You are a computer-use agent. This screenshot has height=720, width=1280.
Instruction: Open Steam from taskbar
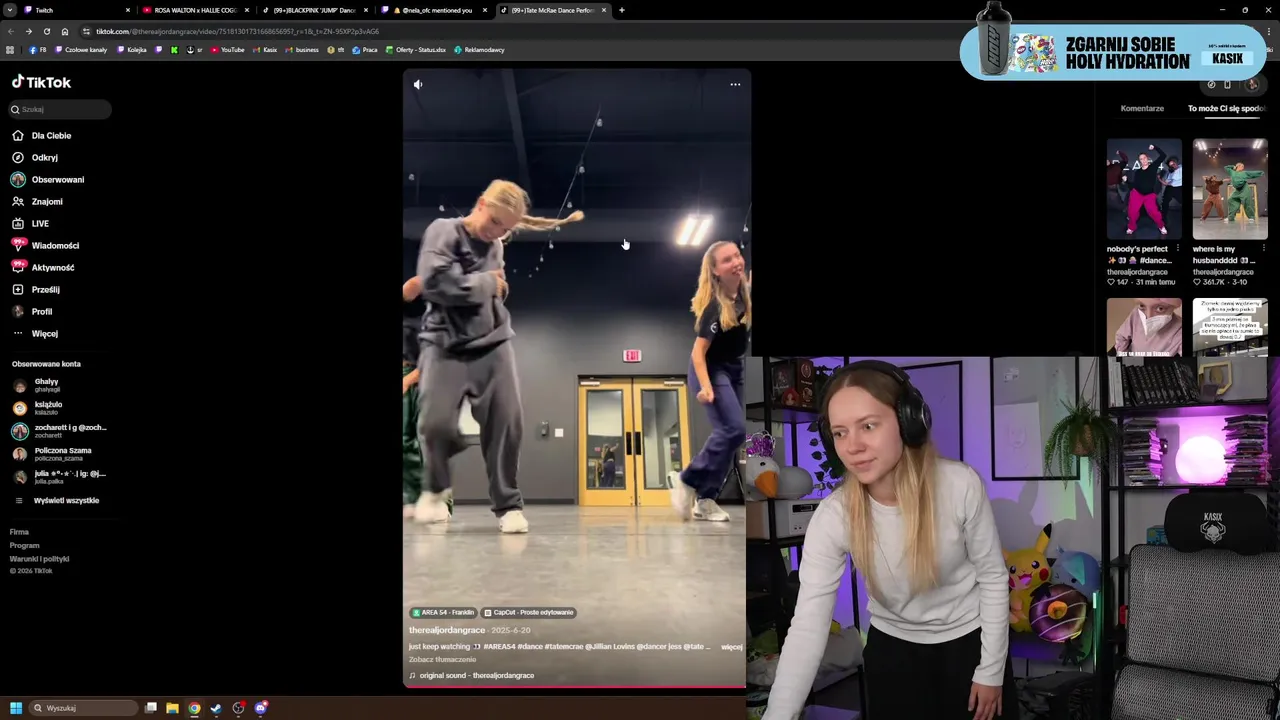pyautogui.click(x=216, y=708)
